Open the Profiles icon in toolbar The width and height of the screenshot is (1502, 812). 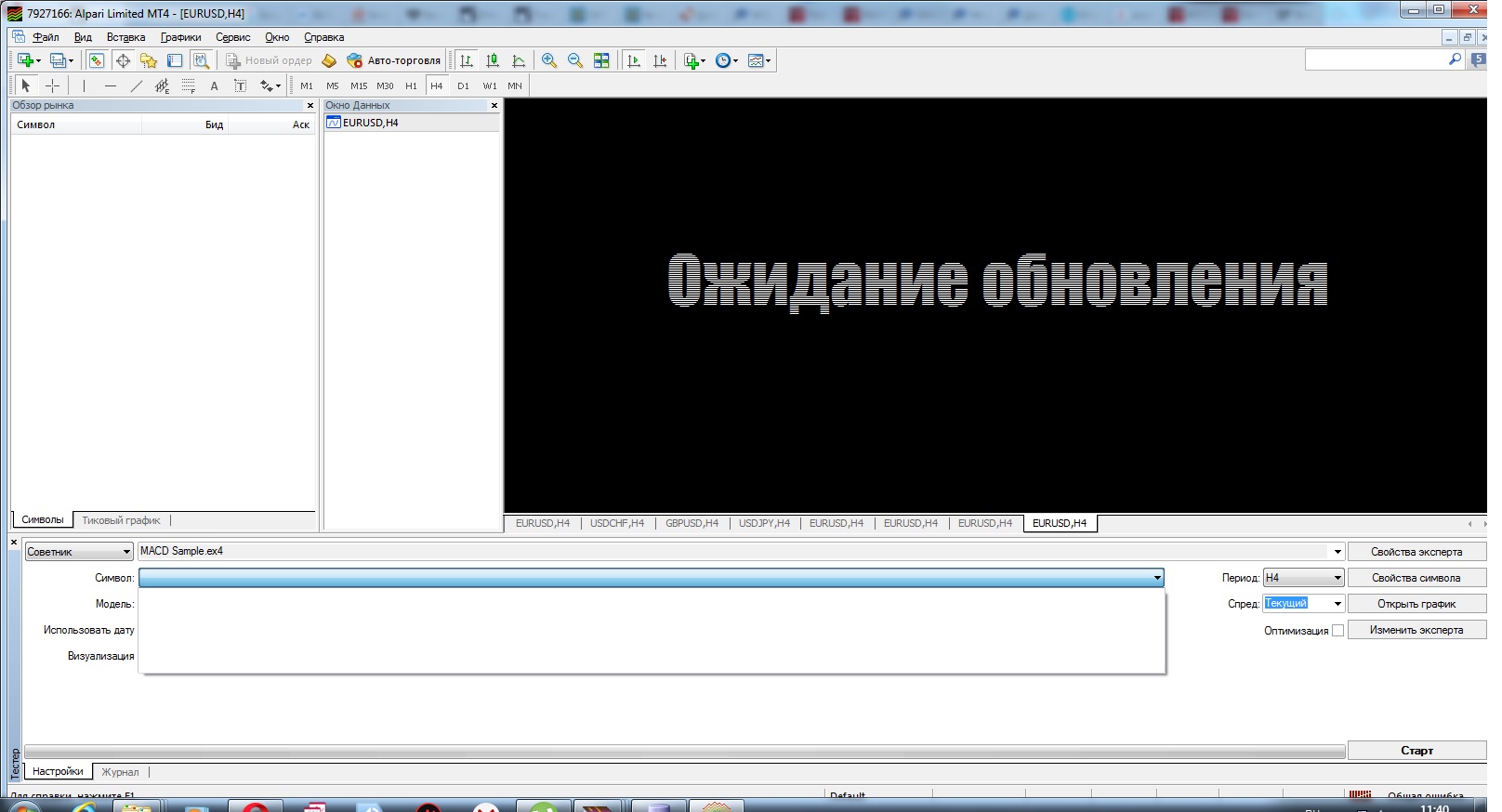point(59,60)
